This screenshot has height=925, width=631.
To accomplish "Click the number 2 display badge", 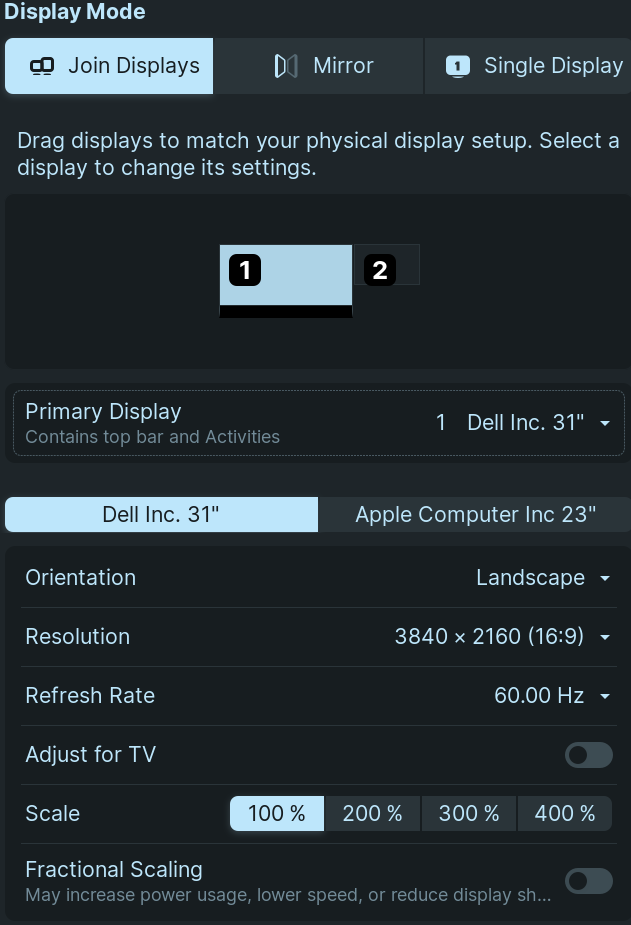I will (379, 269).
